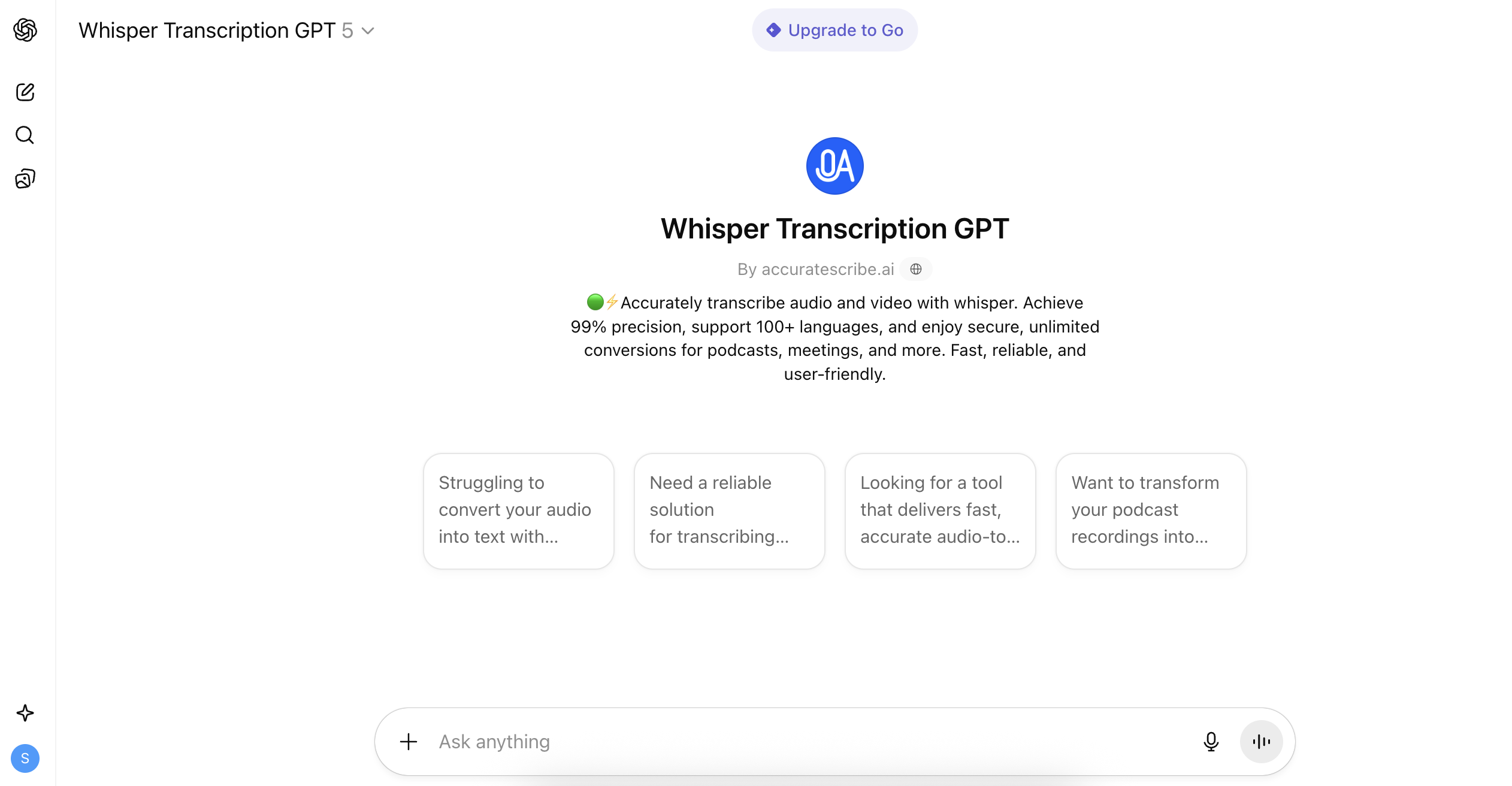1512x786 pixels.
Task: Select the audio-to-text struggling prompt card
Action: pos(518,510)
